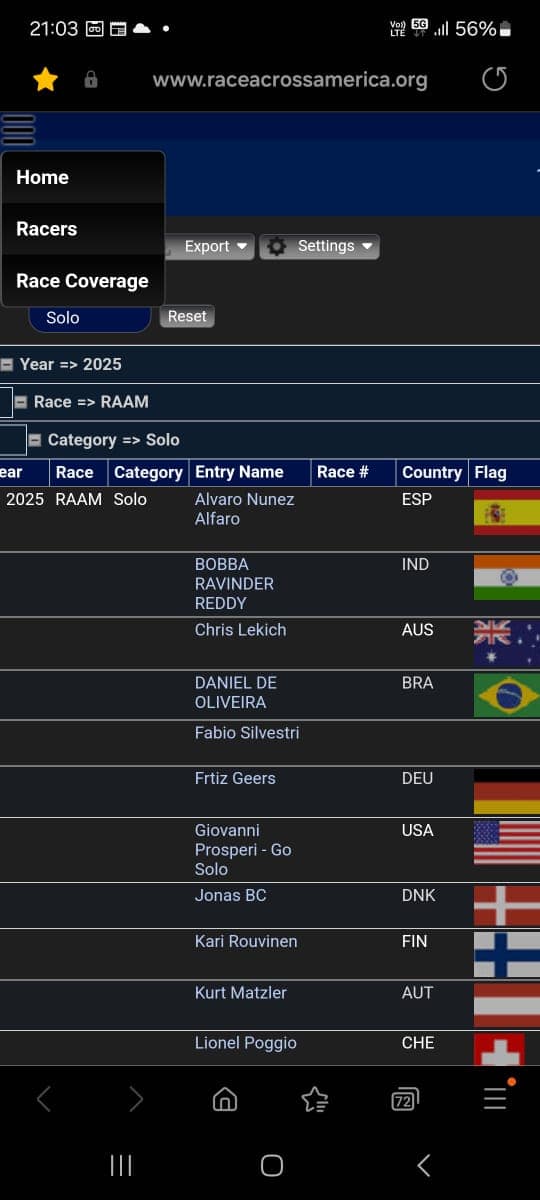Tap the Android back navigation icon
540x1200 pixels.
point(423,1165)
